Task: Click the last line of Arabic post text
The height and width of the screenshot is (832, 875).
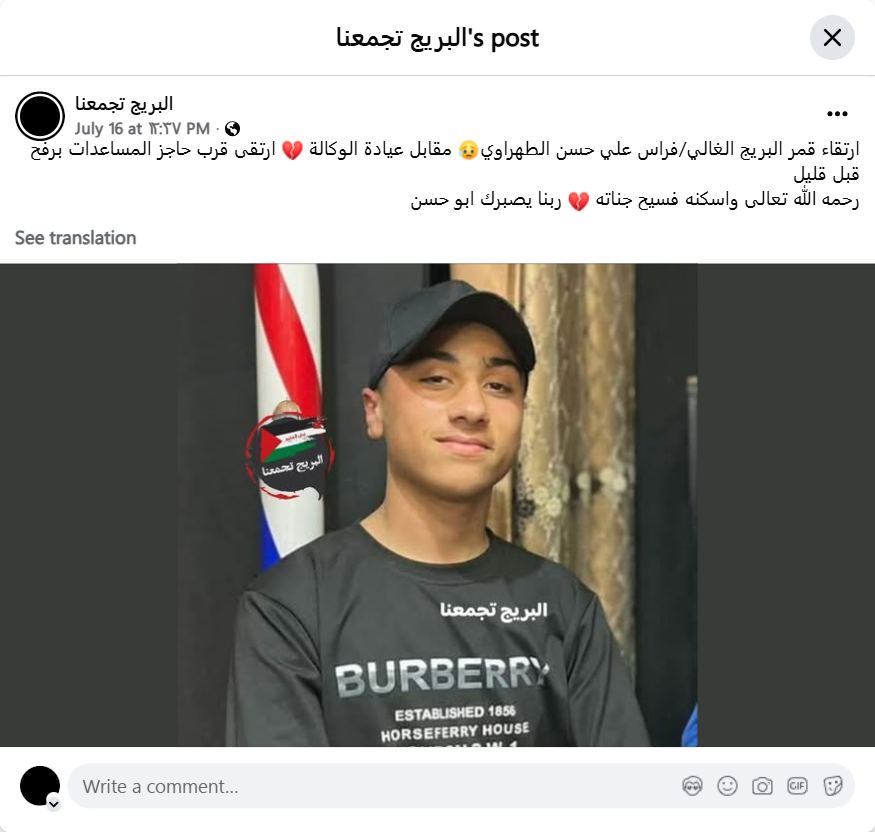Action: point(635,200)
